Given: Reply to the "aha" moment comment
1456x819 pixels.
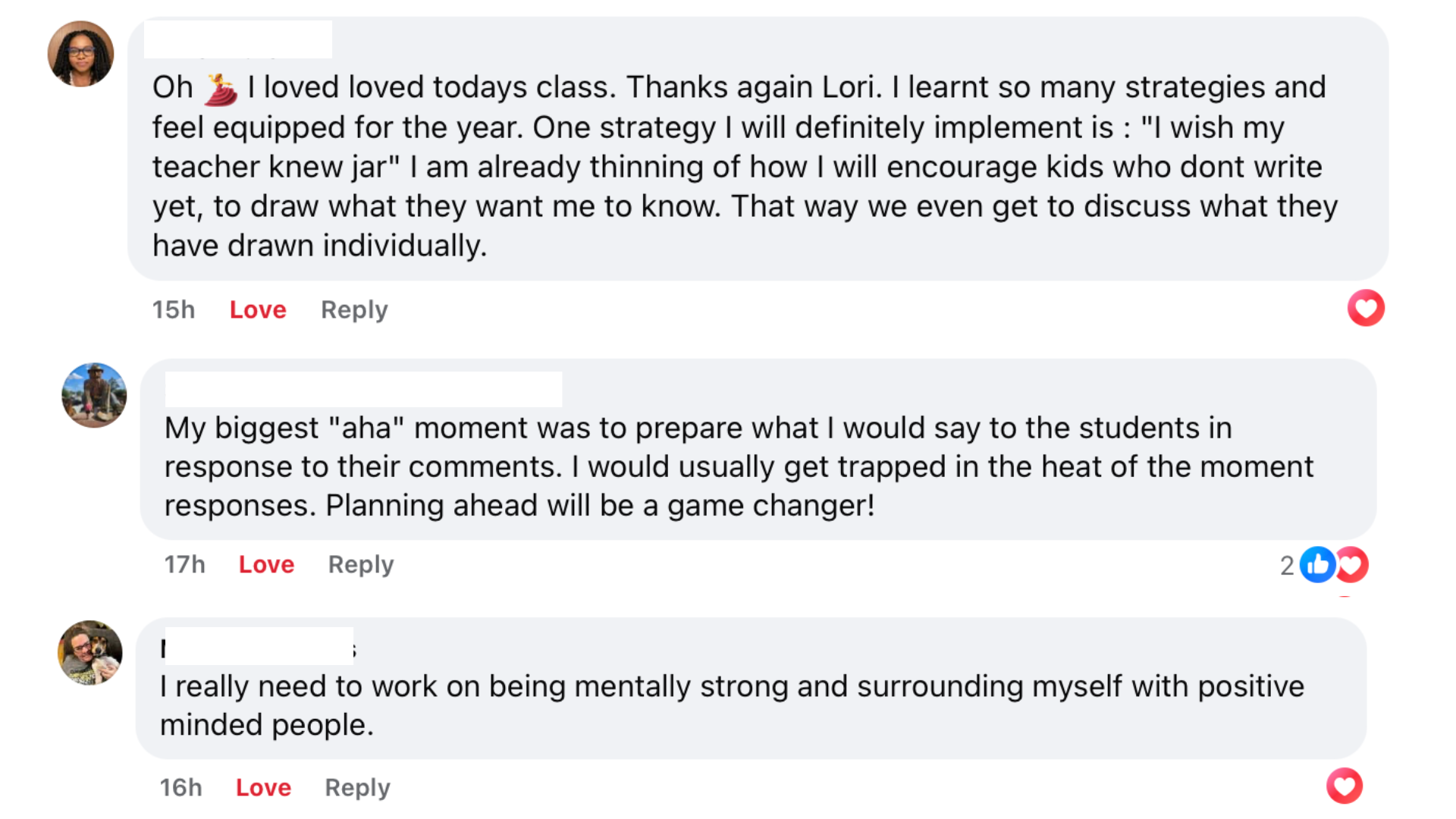Looking at the screenshot, I should coord(361,565).
